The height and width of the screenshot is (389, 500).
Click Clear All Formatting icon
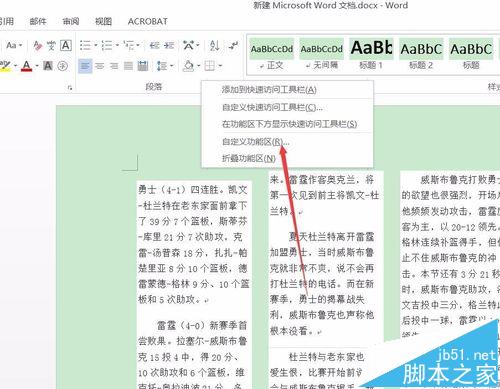pyautogui.click(x=38, y=45)
